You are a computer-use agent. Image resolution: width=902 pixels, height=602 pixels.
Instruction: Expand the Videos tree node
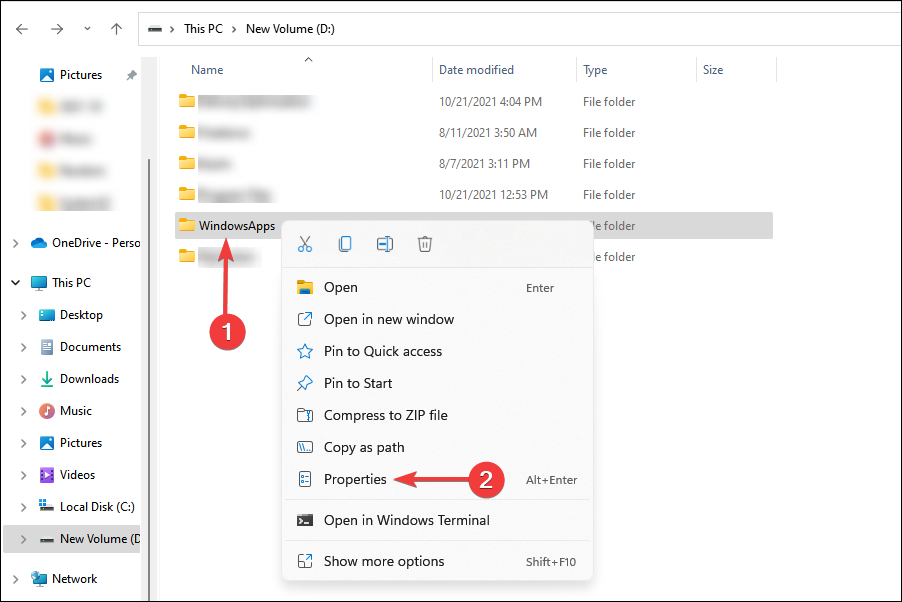(23, 475)
